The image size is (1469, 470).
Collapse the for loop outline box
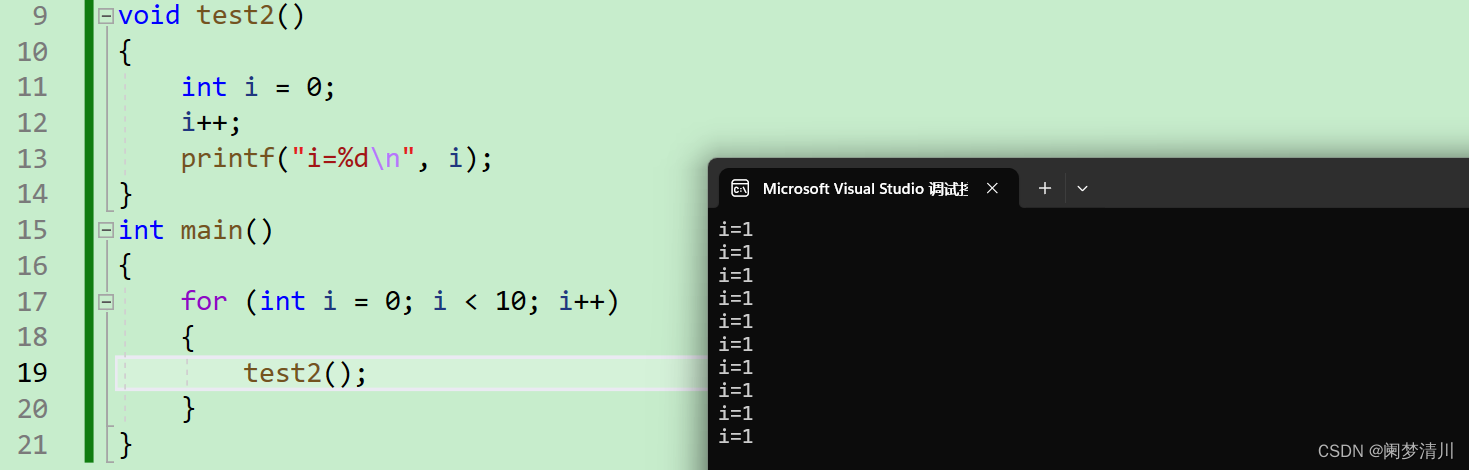point(106,301)
